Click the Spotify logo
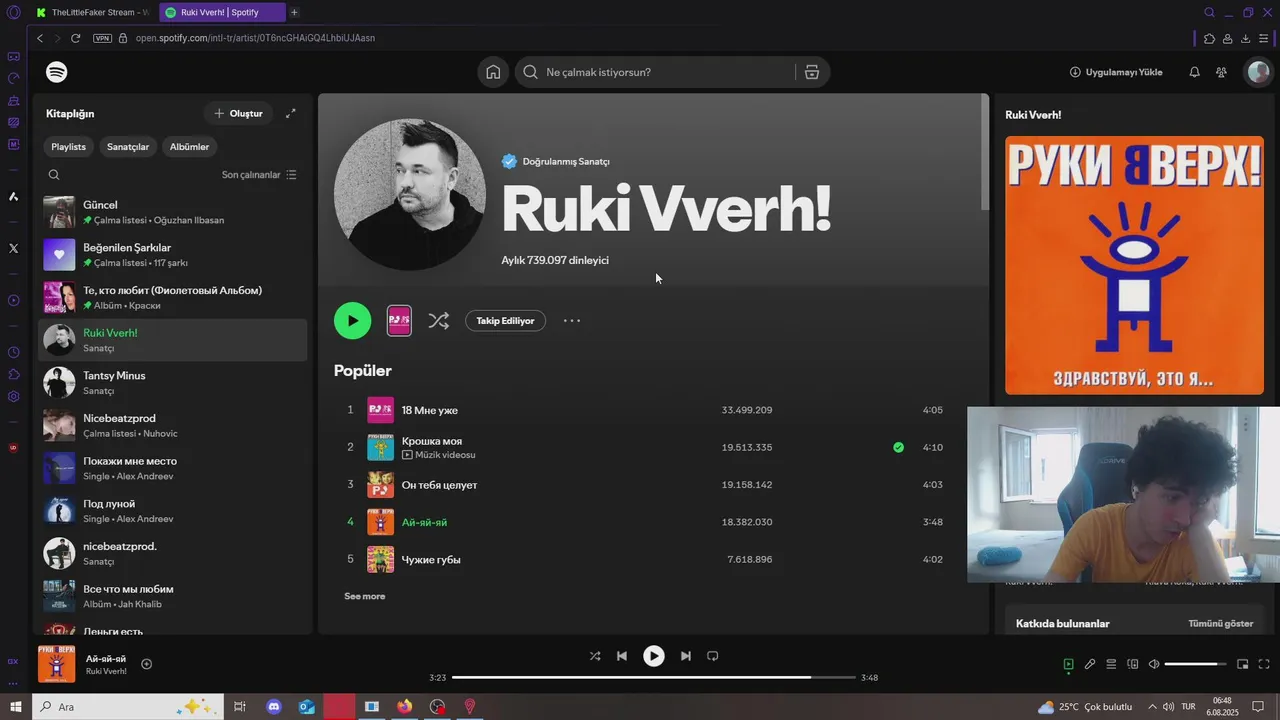 pyautogui.click(x=57, y=72)
